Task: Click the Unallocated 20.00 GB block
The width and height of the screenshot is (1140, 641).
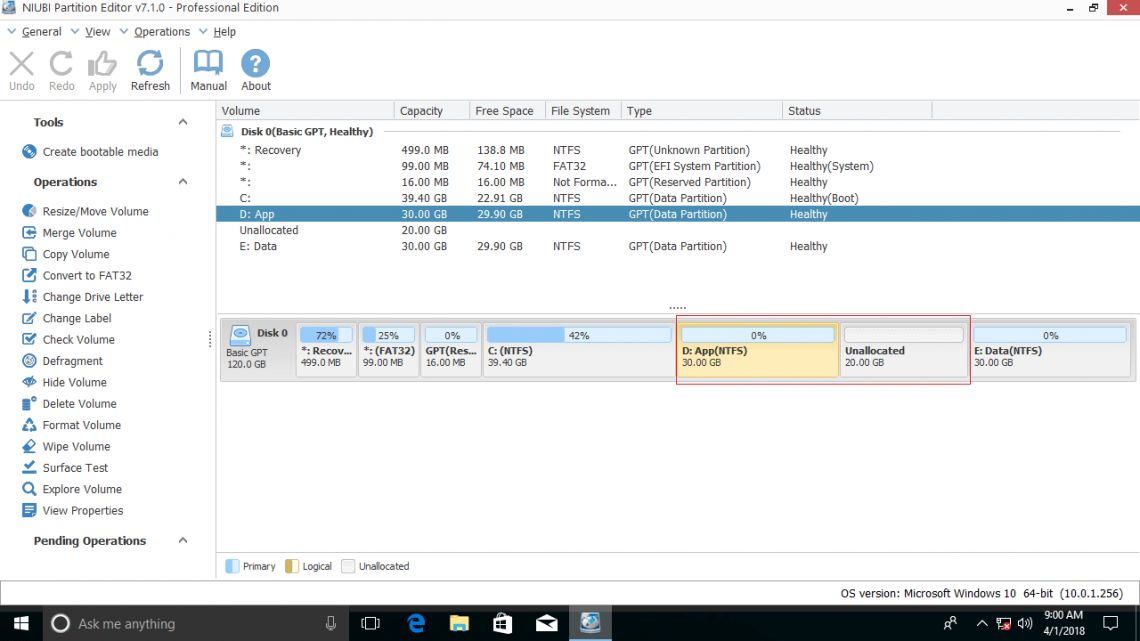Action: point(904,351)
